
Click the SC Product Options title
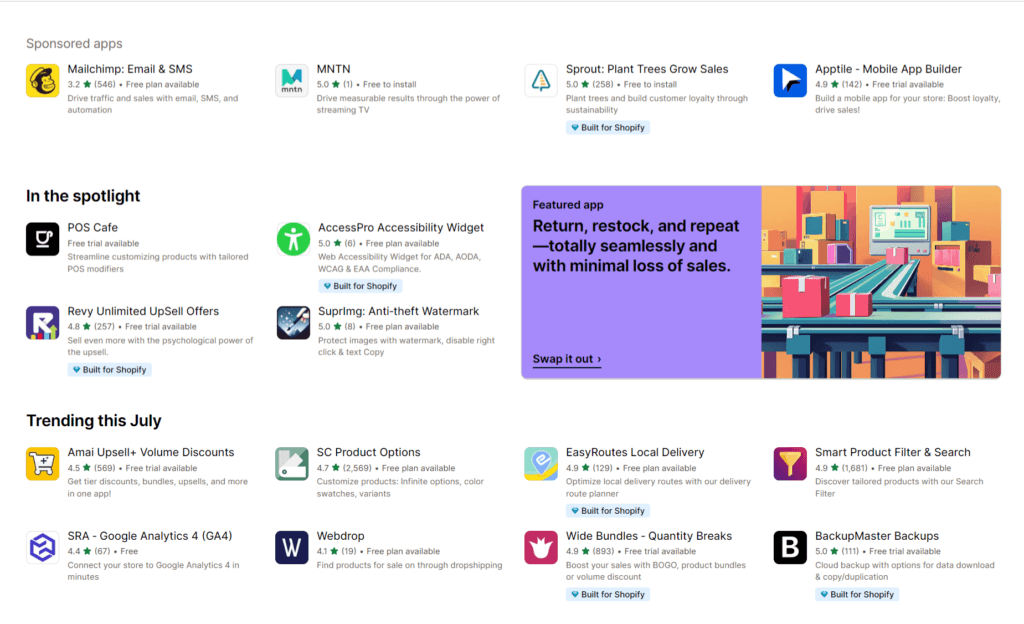click(368, 452)
